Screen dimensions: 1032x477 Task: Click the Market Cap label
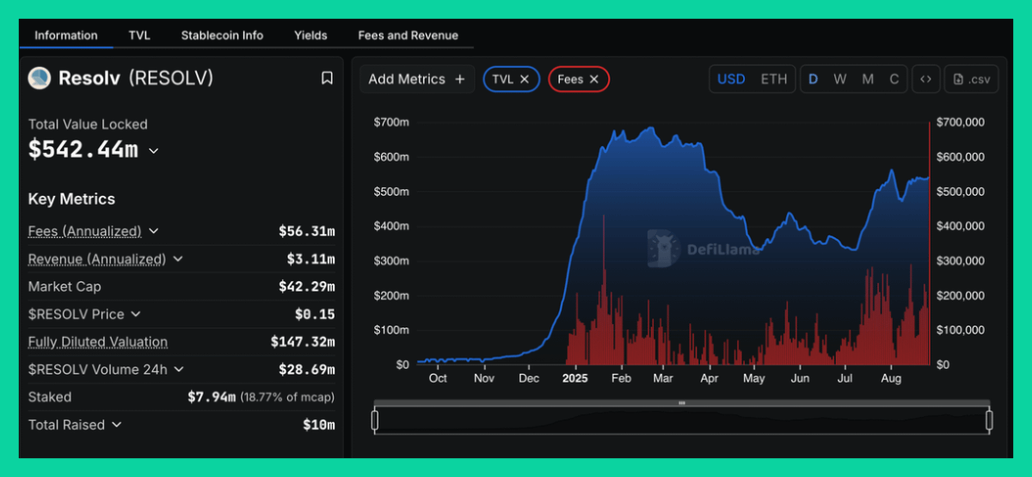click(x=64, y=287)
